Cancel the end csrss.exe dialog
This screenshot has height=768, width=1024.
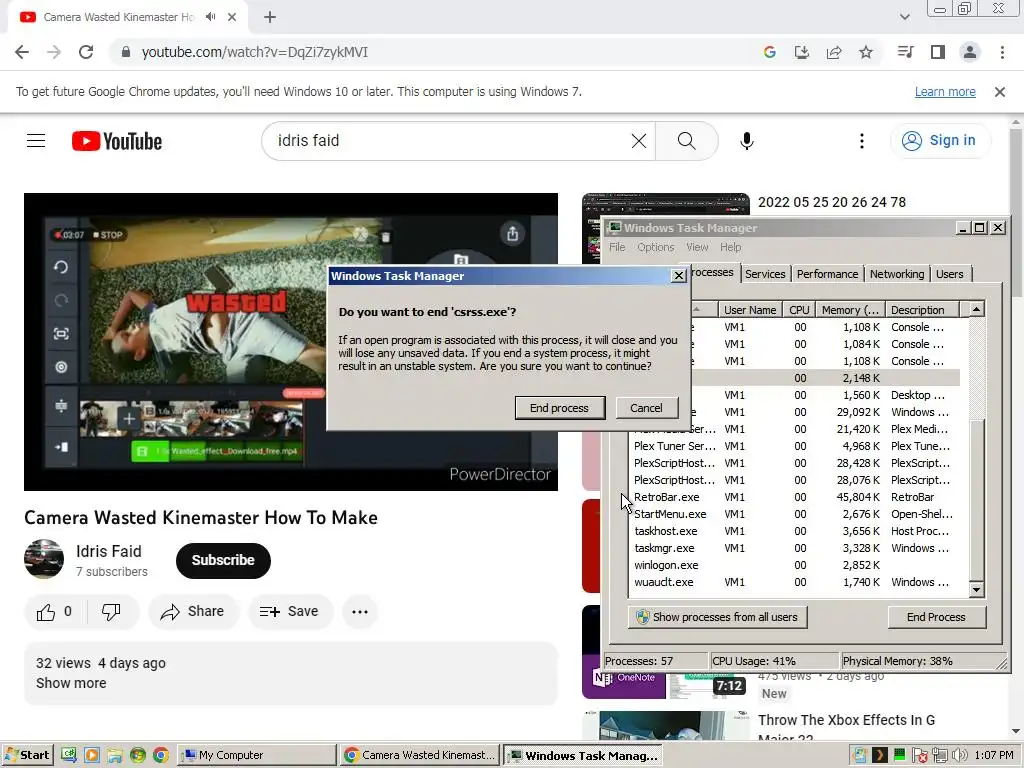coord(646,408)
